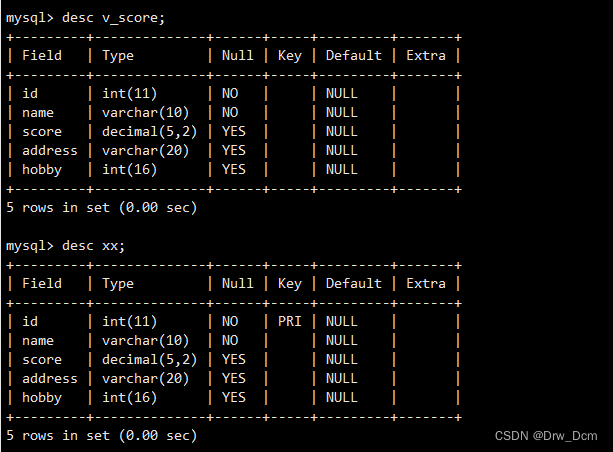Click the Key header in v_score table
The height and width of the screenshot is (452, 613).
[290, 56]
